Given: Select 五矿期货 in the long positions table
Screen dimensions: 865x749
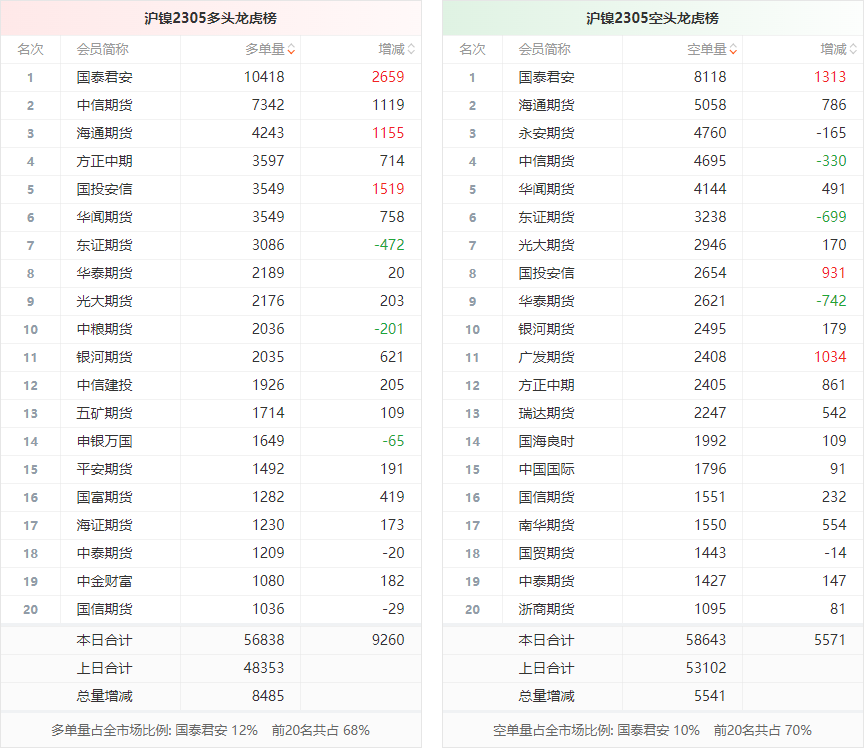Looking at the screenshot, I should pos(104,413).
